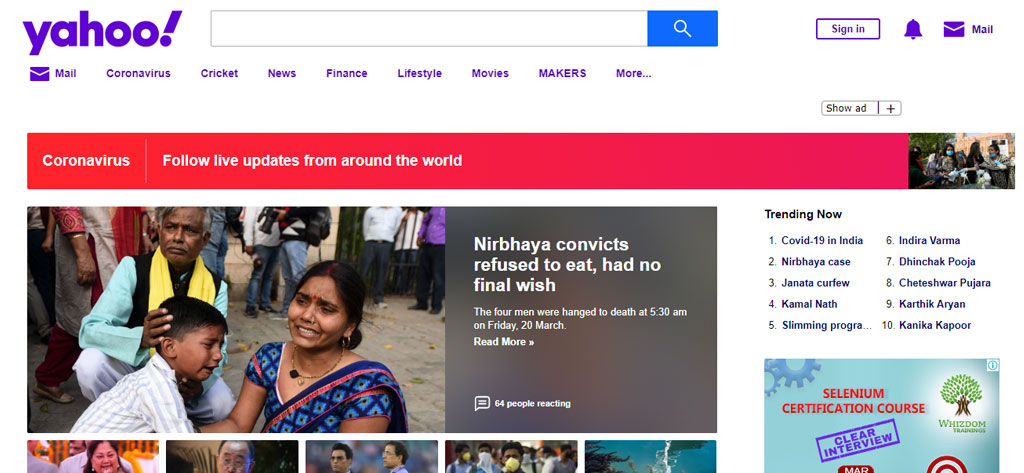The image size is (1024, 473).
Task: Click the Selenium Certification Course ad
Action: (882, 416)
